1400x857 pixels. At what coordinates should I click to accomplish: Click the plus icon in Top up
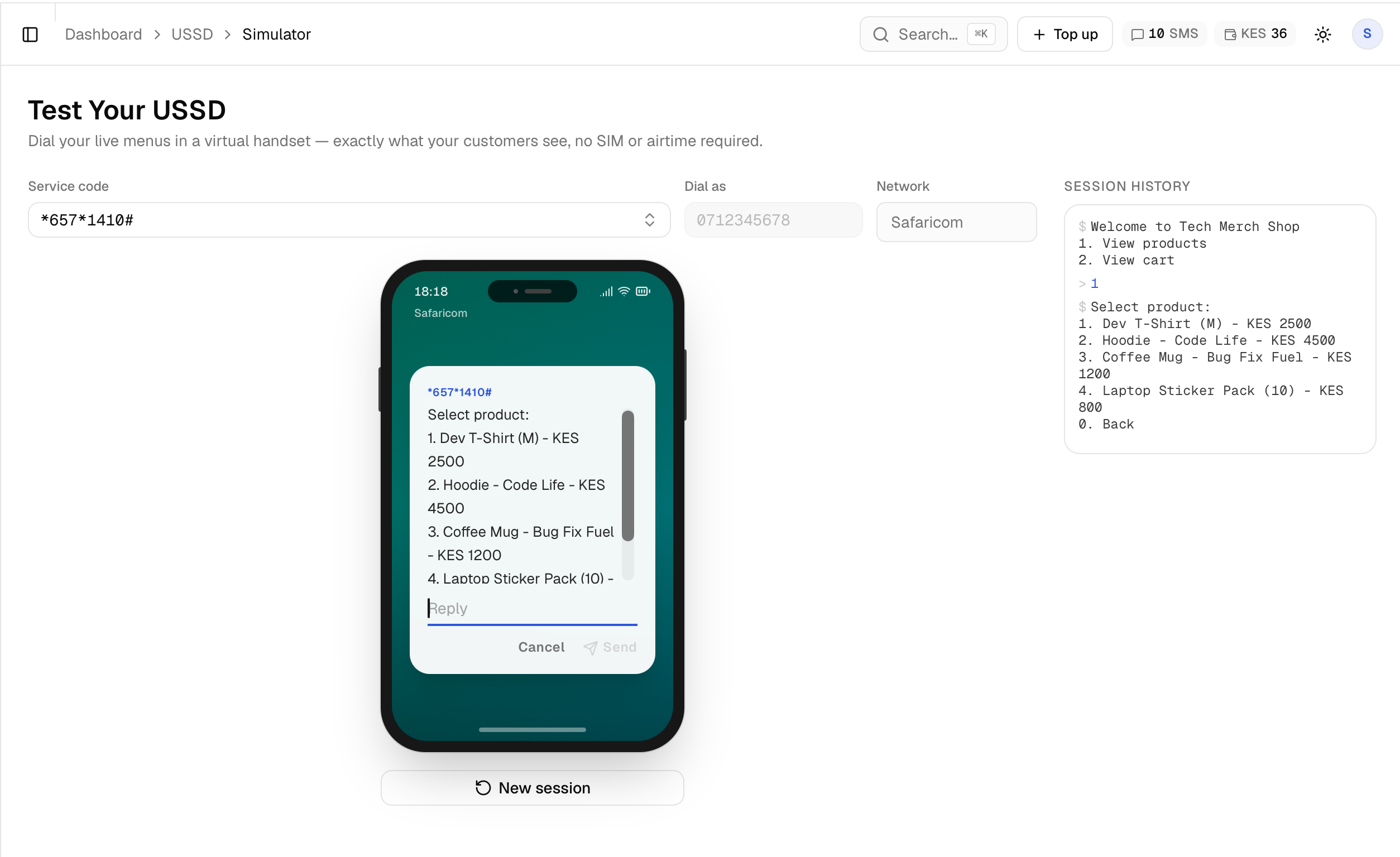point(1039,35)
